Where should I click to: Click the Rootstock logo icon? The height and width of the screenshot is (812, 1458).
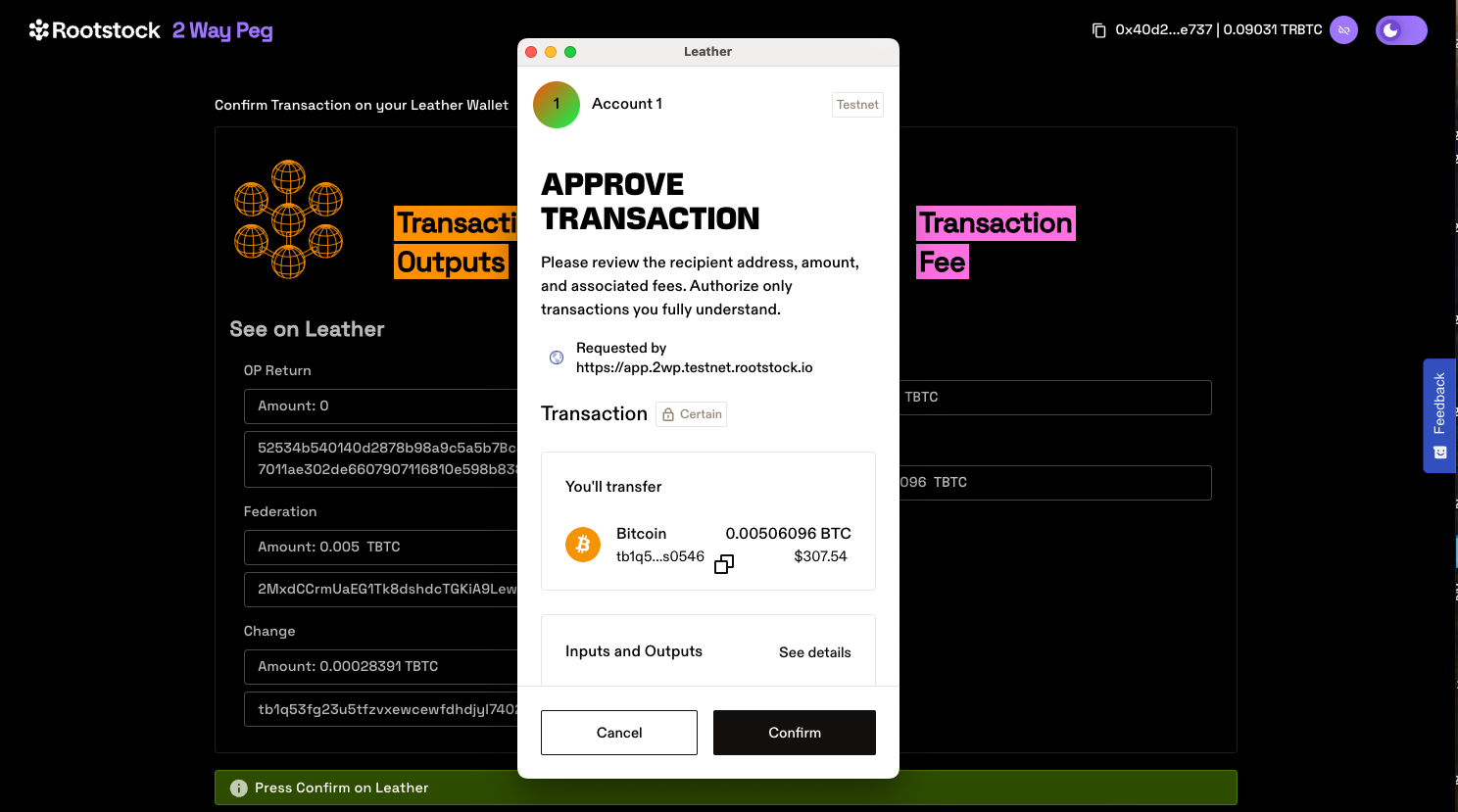39,30
